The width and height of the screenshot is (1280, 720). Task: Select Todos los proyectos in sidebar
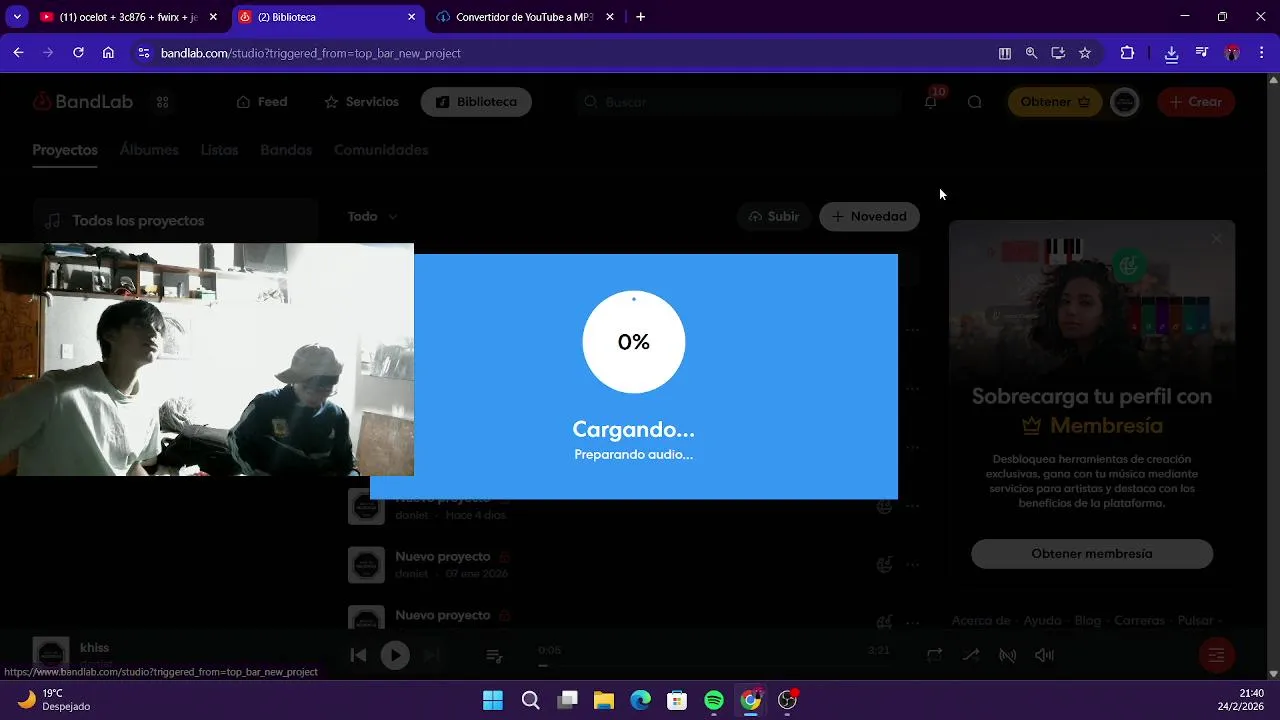click(176, 220)
